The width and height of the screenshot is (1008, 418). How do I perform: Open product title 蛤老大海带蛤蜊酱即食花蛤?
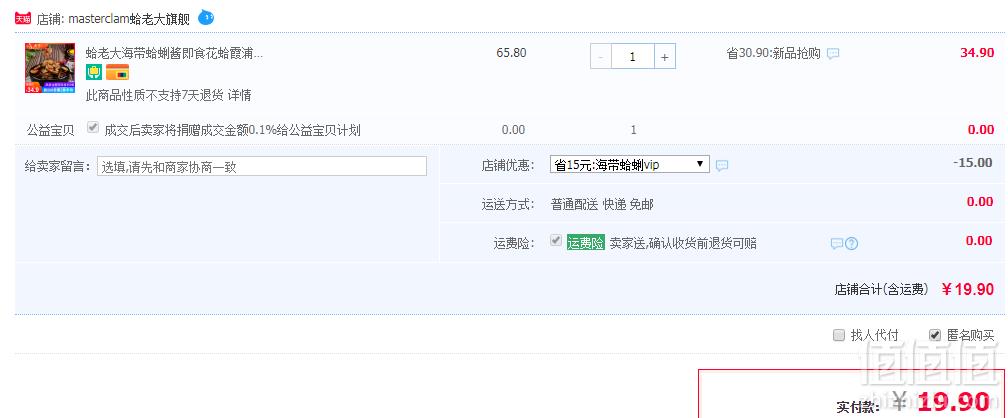click(174, 53)
